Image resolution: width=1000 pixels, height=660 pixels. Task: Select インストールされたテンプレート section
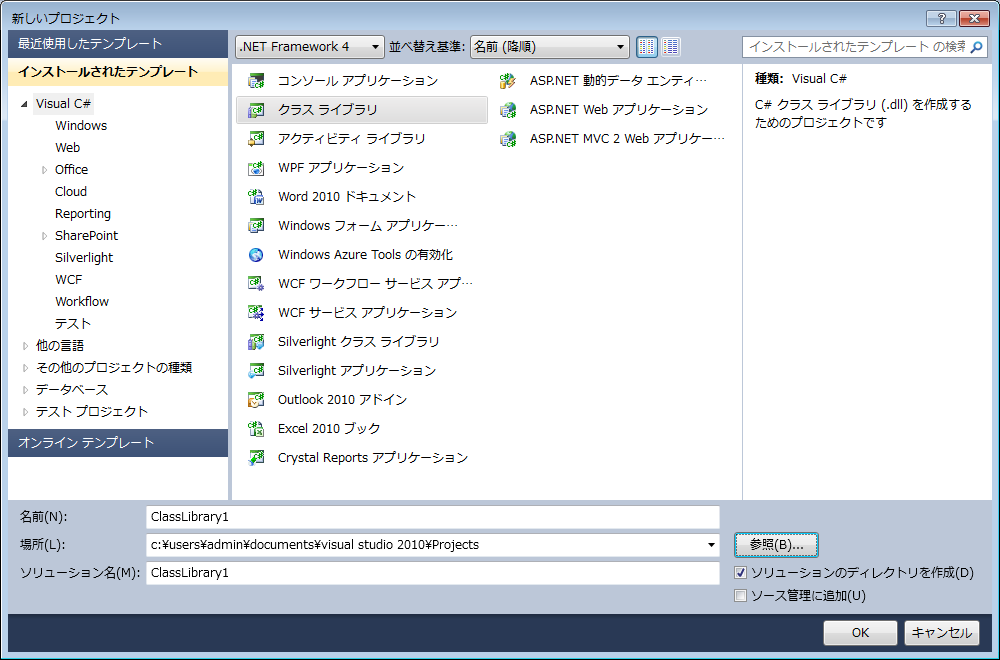coord(118,71)
